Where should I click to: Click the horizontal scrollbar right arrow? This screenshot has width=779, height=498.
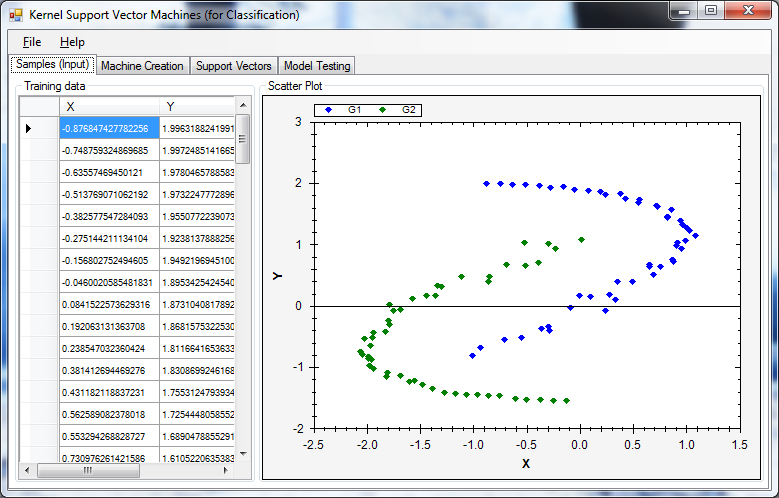click(228, 470)
